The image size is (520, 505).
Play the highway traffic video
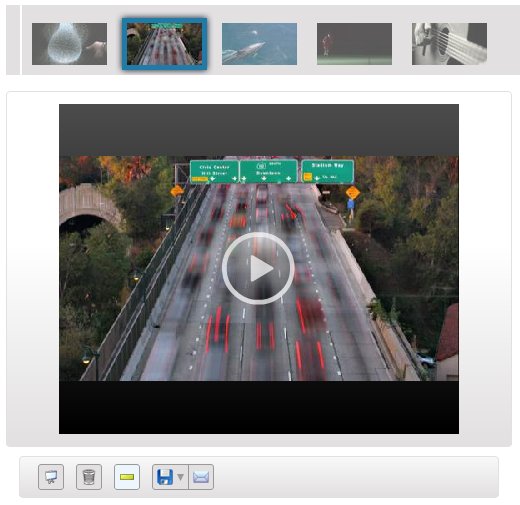(x=258, y=268)
